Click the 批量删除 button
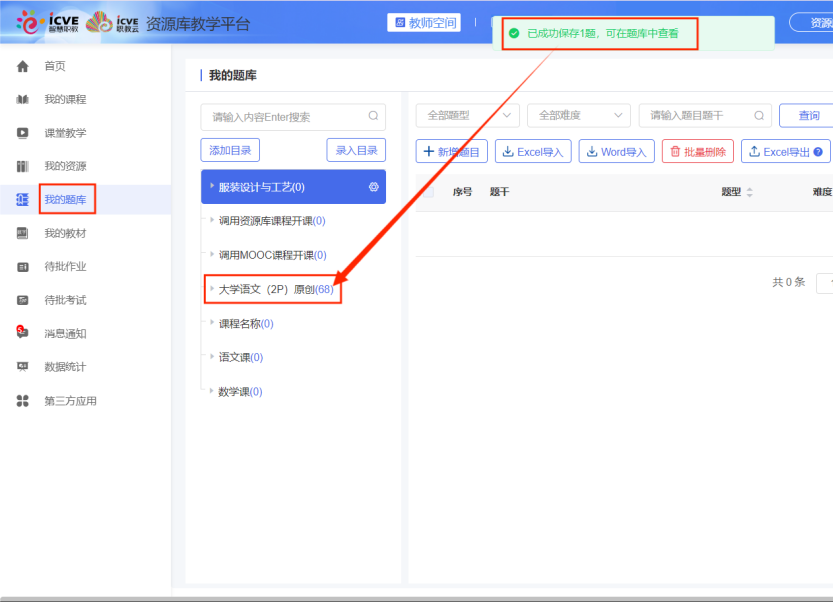The image size is (833, 602). pos(697,152)
